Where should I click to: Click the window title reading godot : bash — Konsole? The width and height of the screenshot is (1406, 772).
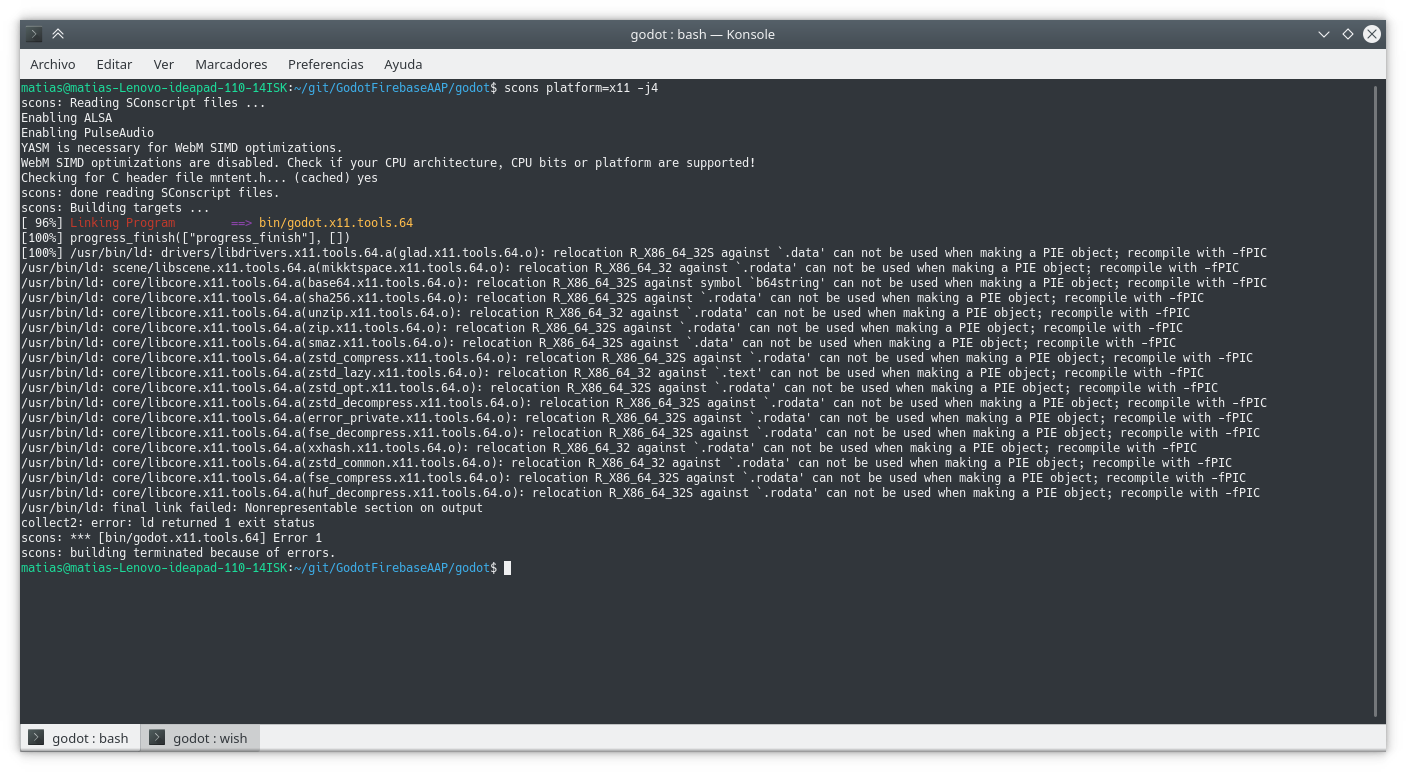pyautogui.click(x=703, y=34)
